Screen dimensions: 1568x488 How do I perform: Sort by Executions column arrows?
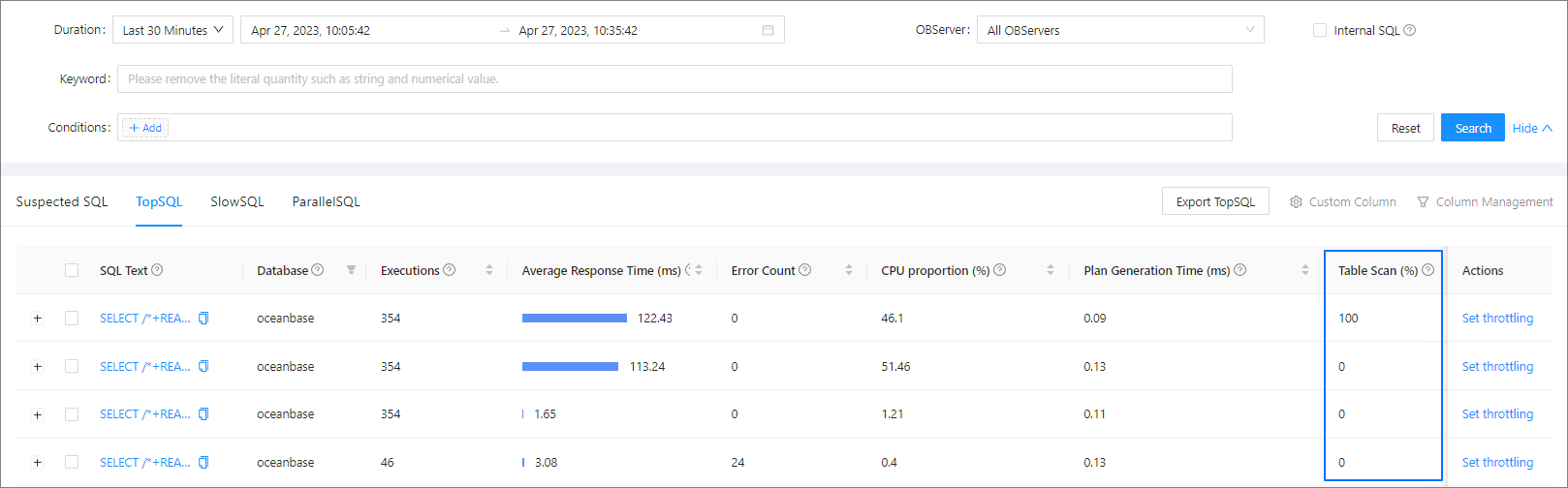(x=489, y=270)
